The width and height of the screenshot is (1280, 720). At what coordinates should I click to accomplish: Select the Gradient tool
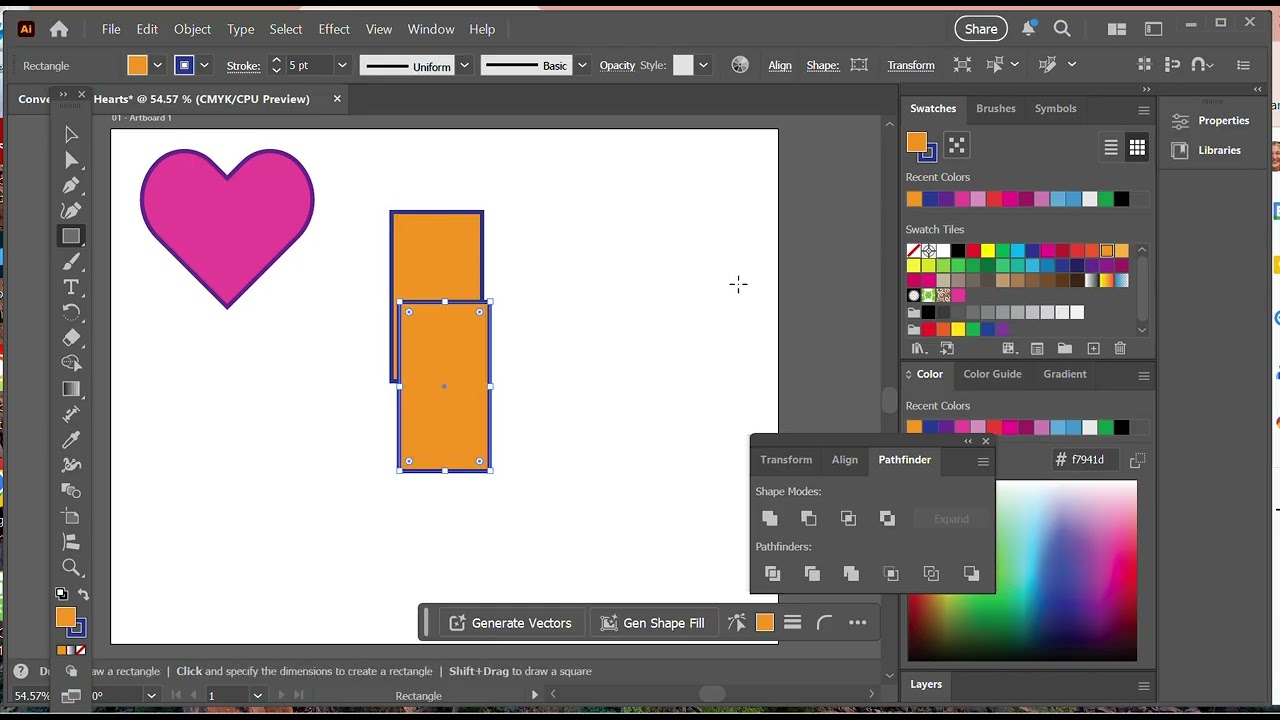pos(71,389)
